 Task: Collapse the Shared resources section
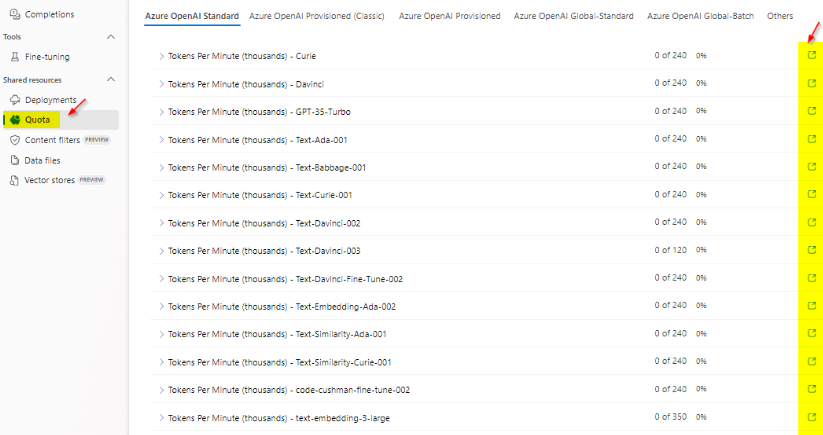point(111,80)
